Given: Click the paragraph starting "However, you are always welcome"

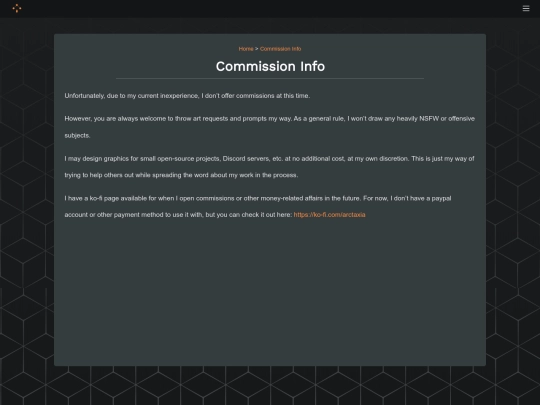Looking at the screenshot, I should click(270, 127).
